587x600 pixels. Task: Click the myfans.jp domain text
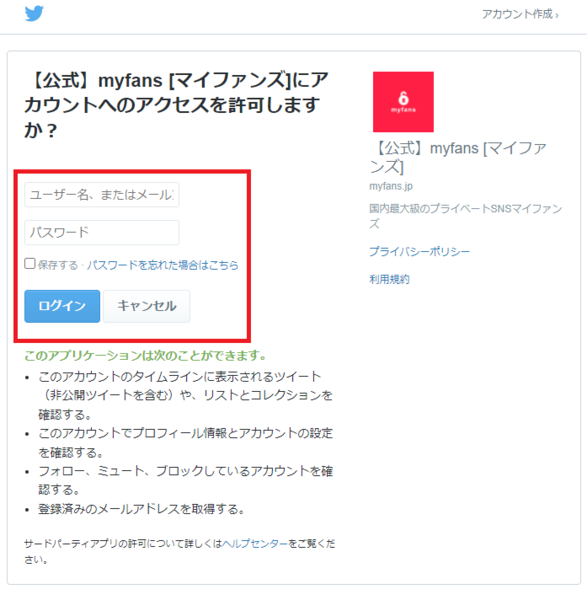[391, 186]
